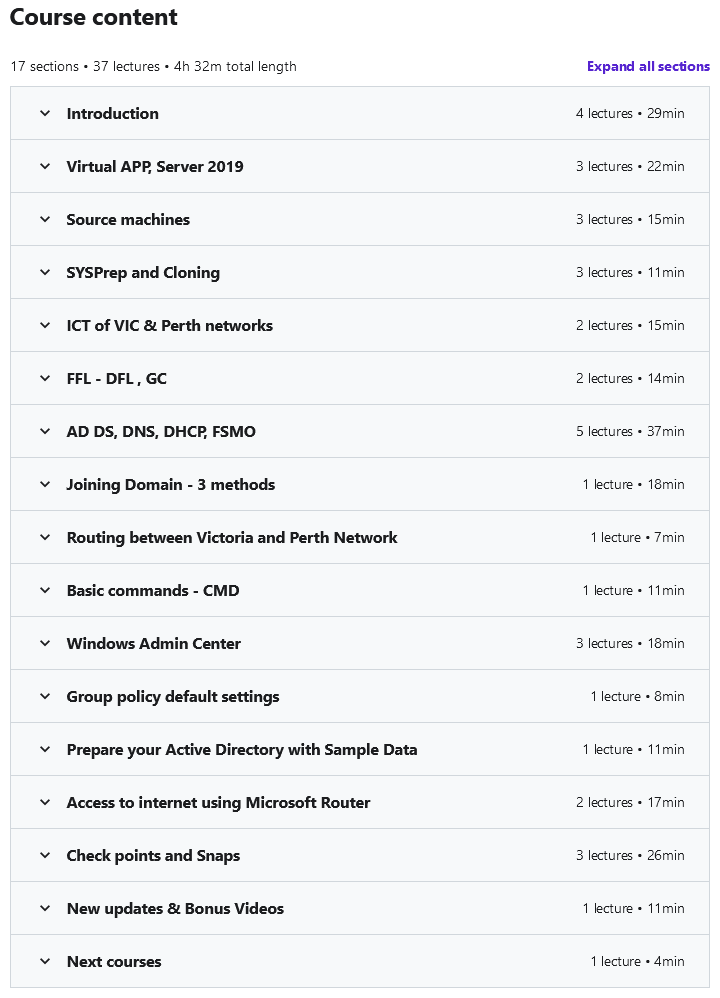
Task: Expand the Introduction section chevron
Action: click(x=45, y=113)
